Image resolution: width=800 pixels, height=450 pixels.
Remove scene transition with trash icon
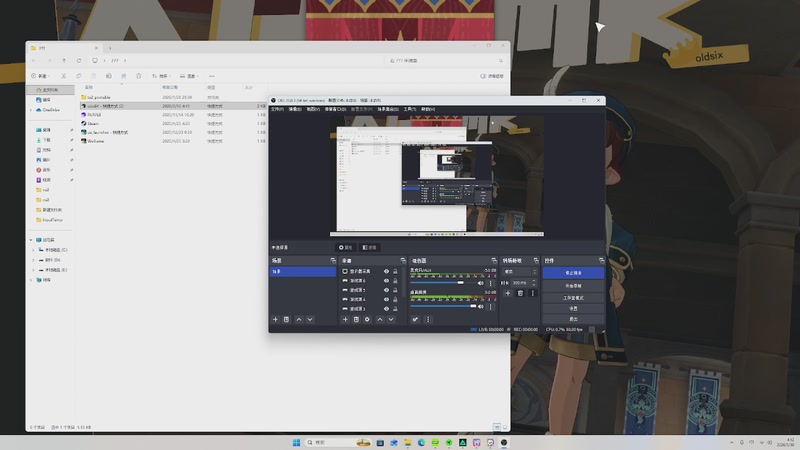point(520,293)
